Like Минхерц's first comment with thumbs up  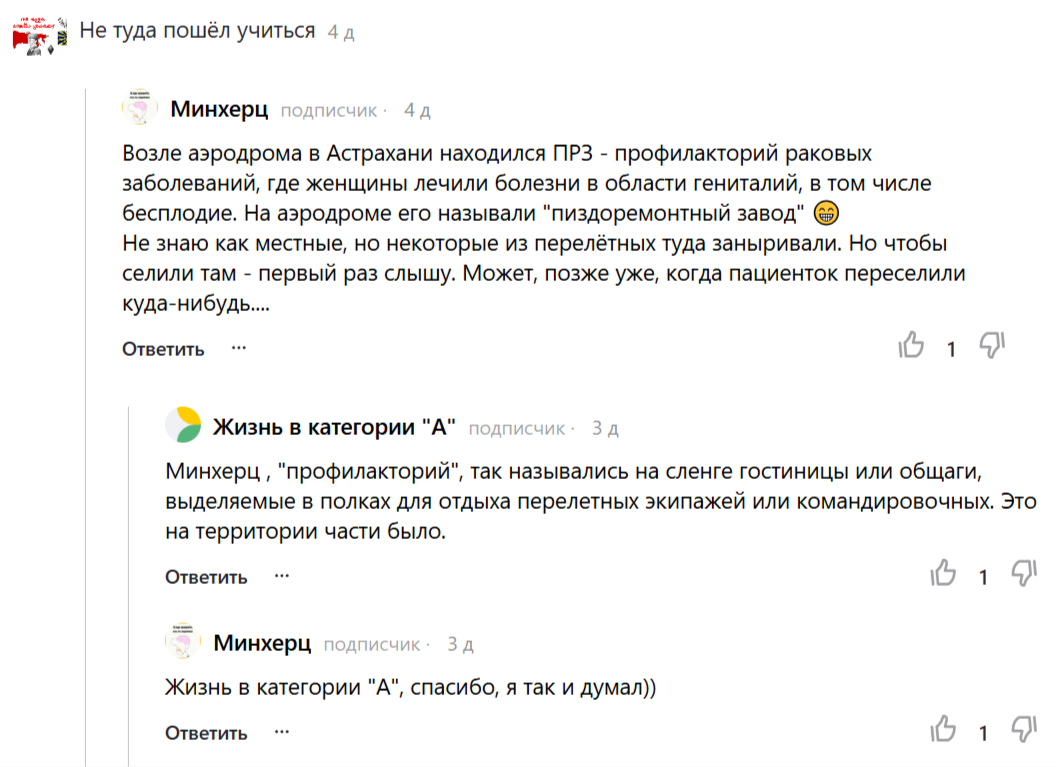[x=913, y=347]
